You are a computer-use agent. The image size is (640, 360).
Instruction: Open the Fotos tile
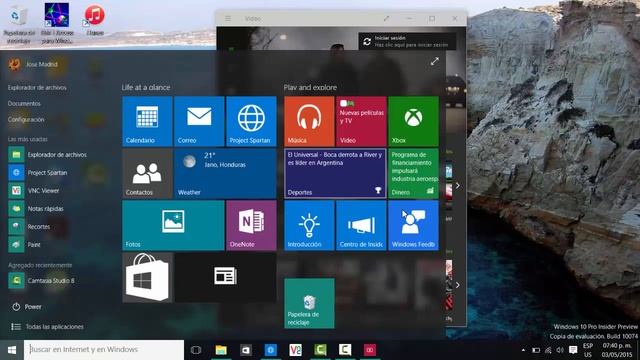coord(173,225)
